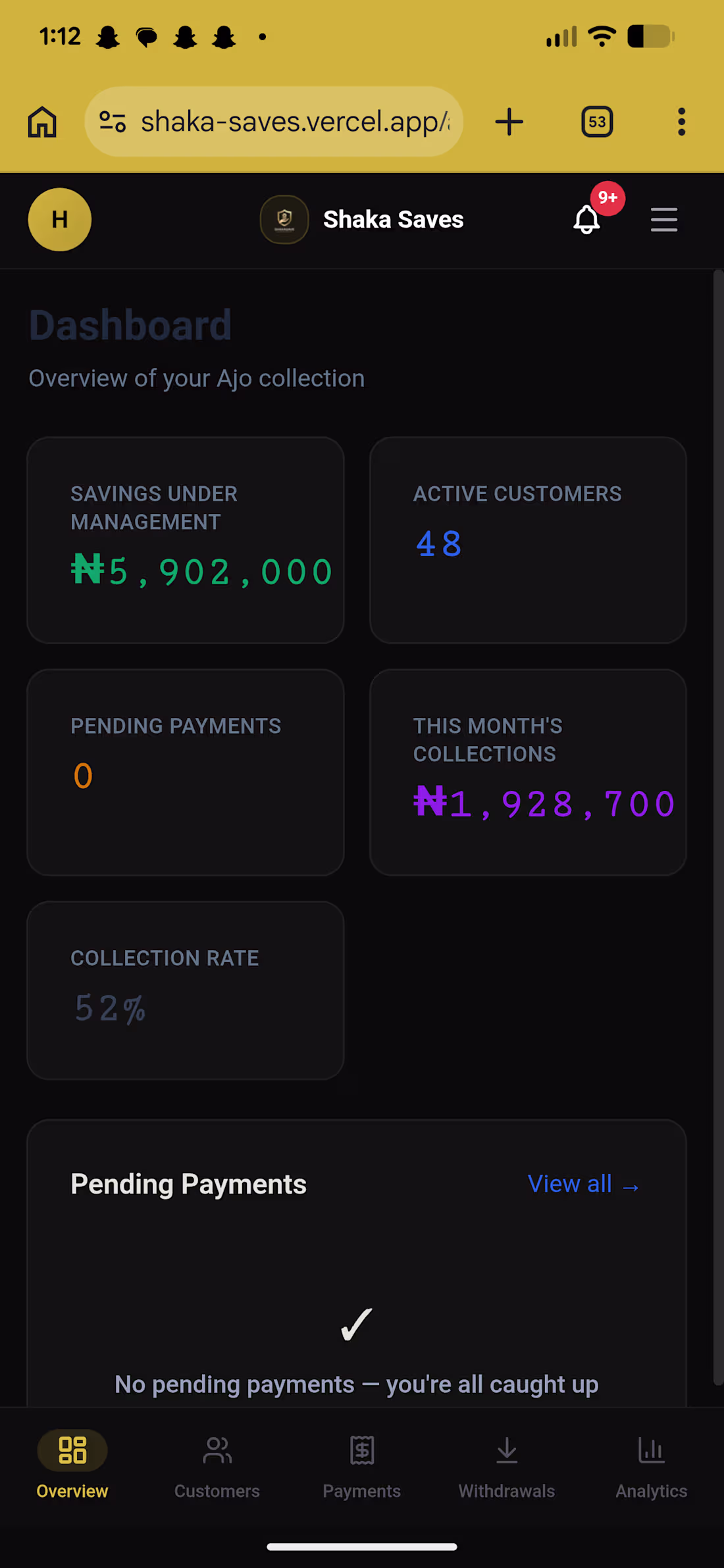
Task: Select the Overview tab
Action: [72, 1467]
